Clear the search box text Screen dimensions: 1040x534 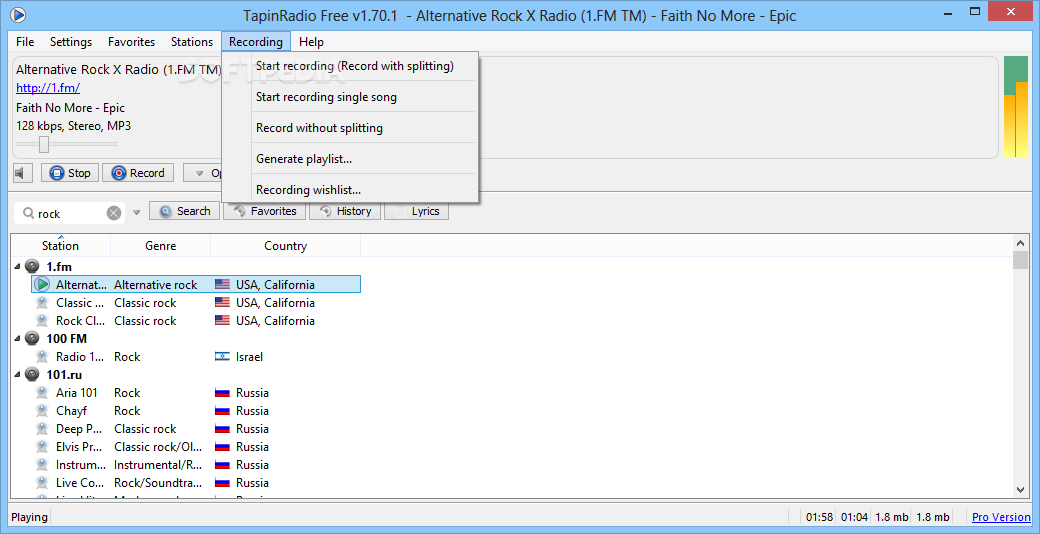[114, 213]
